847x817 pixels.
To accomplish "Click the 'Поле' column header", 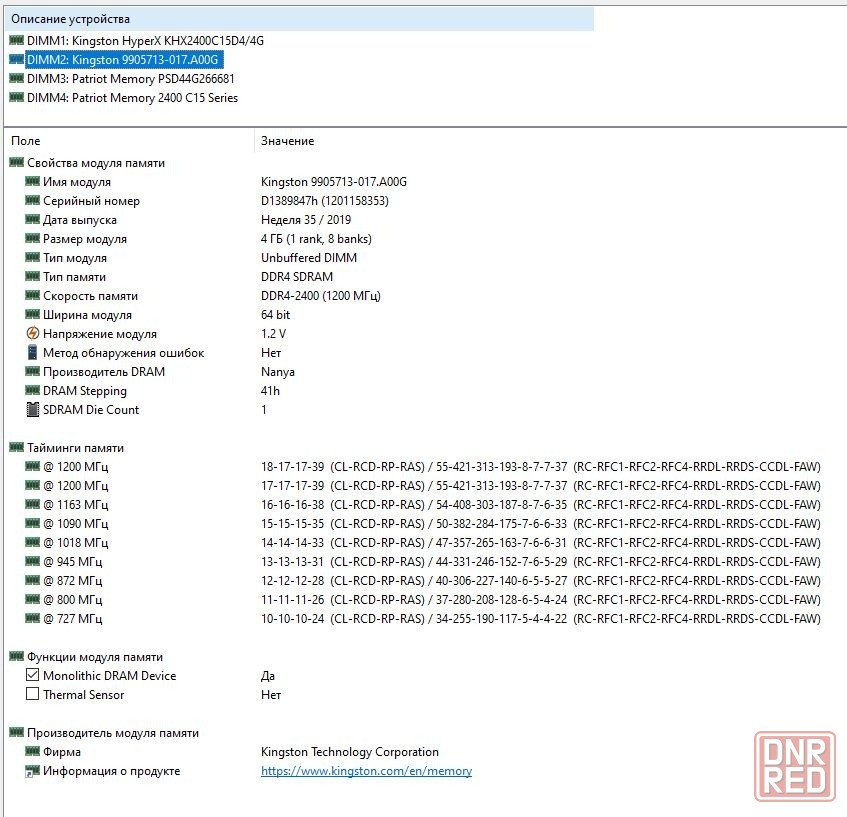I will 130,141.
